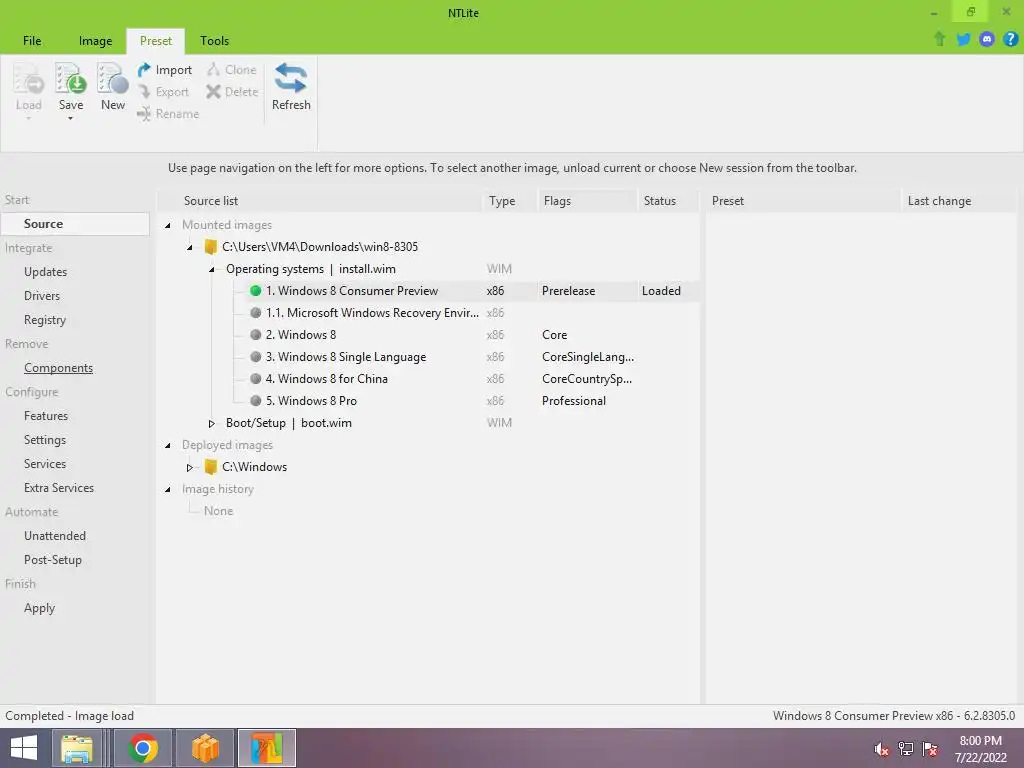Open the Tools tab

coord(214,40)
